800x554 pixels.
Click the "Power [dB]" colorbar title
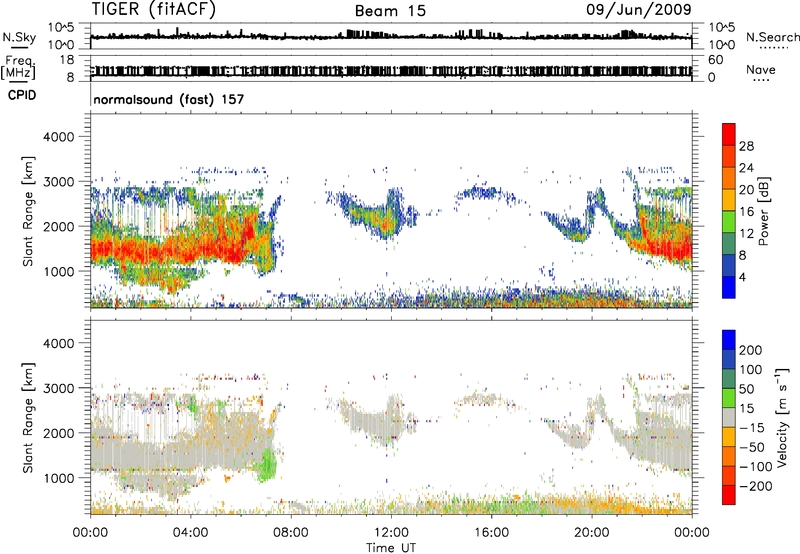click(x=764, y=211)
